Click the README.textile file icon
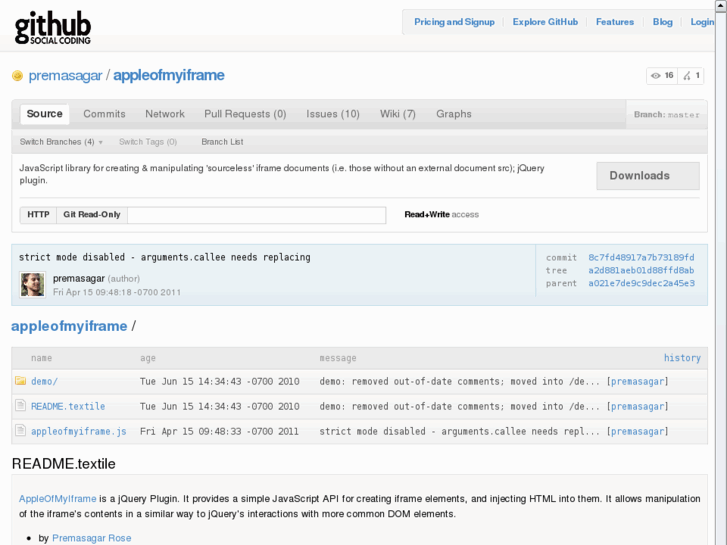Image resolution: width=727 pixels, height=545 pixels. 20,405
